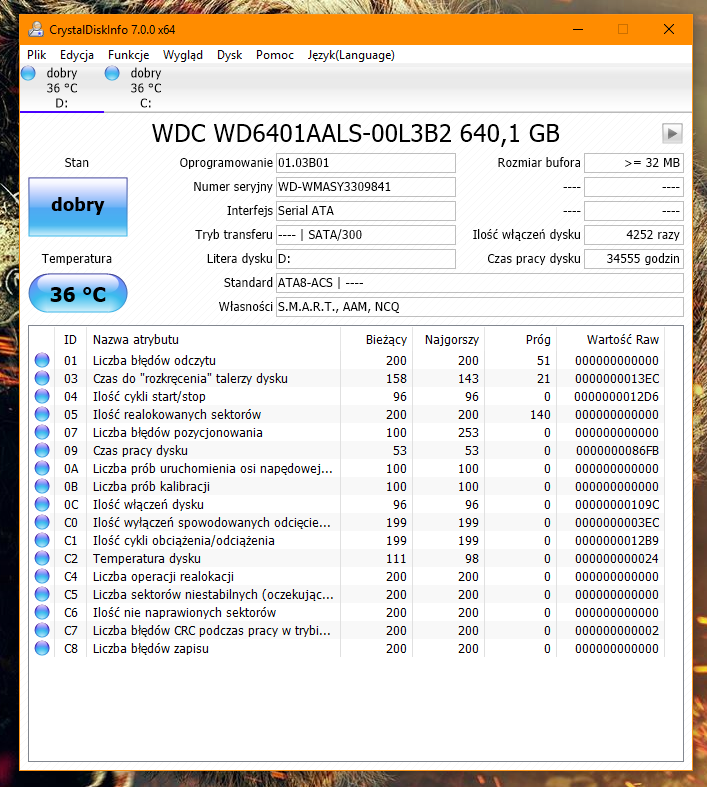The height and width of the screenshot is (802, 716).
Task: Click the status orb for attribute C2
Action: [x=42, y=559]
